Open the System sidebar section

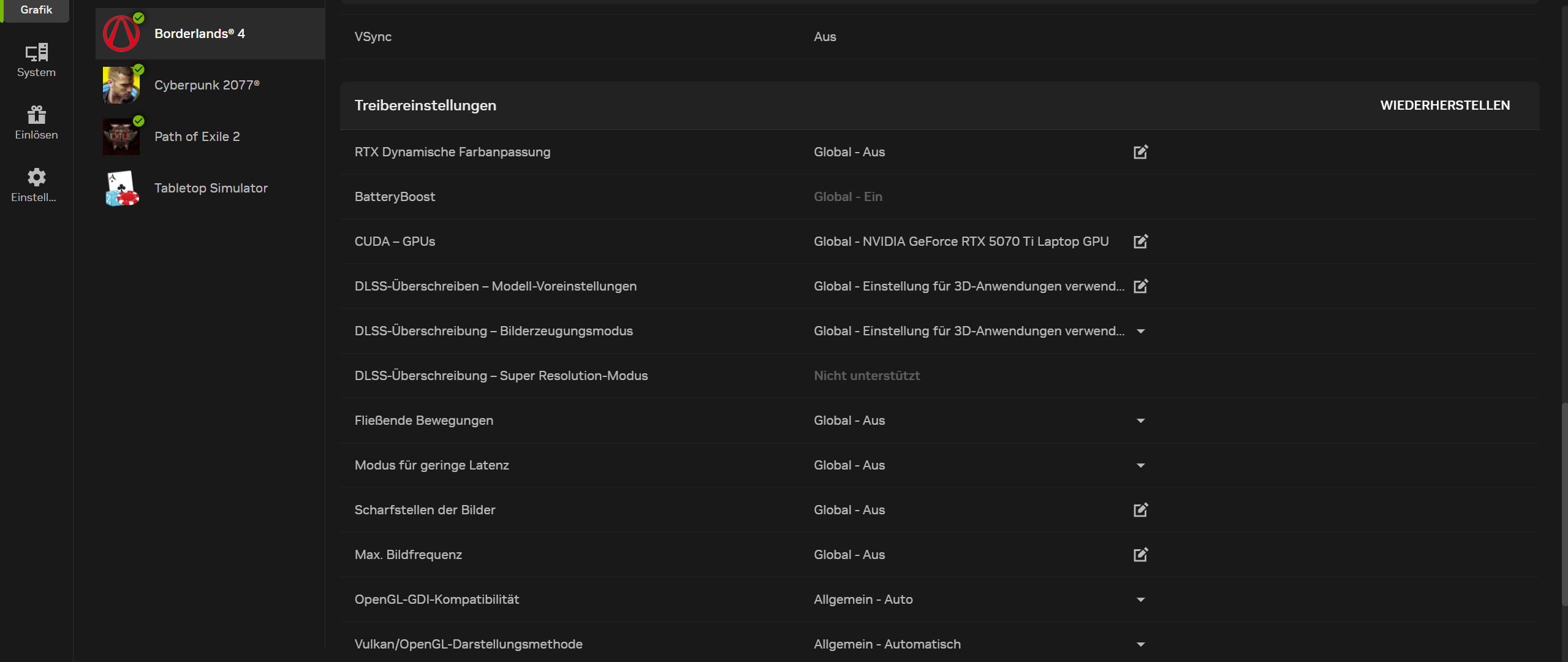pyautogui.click(x=36, y=60)
